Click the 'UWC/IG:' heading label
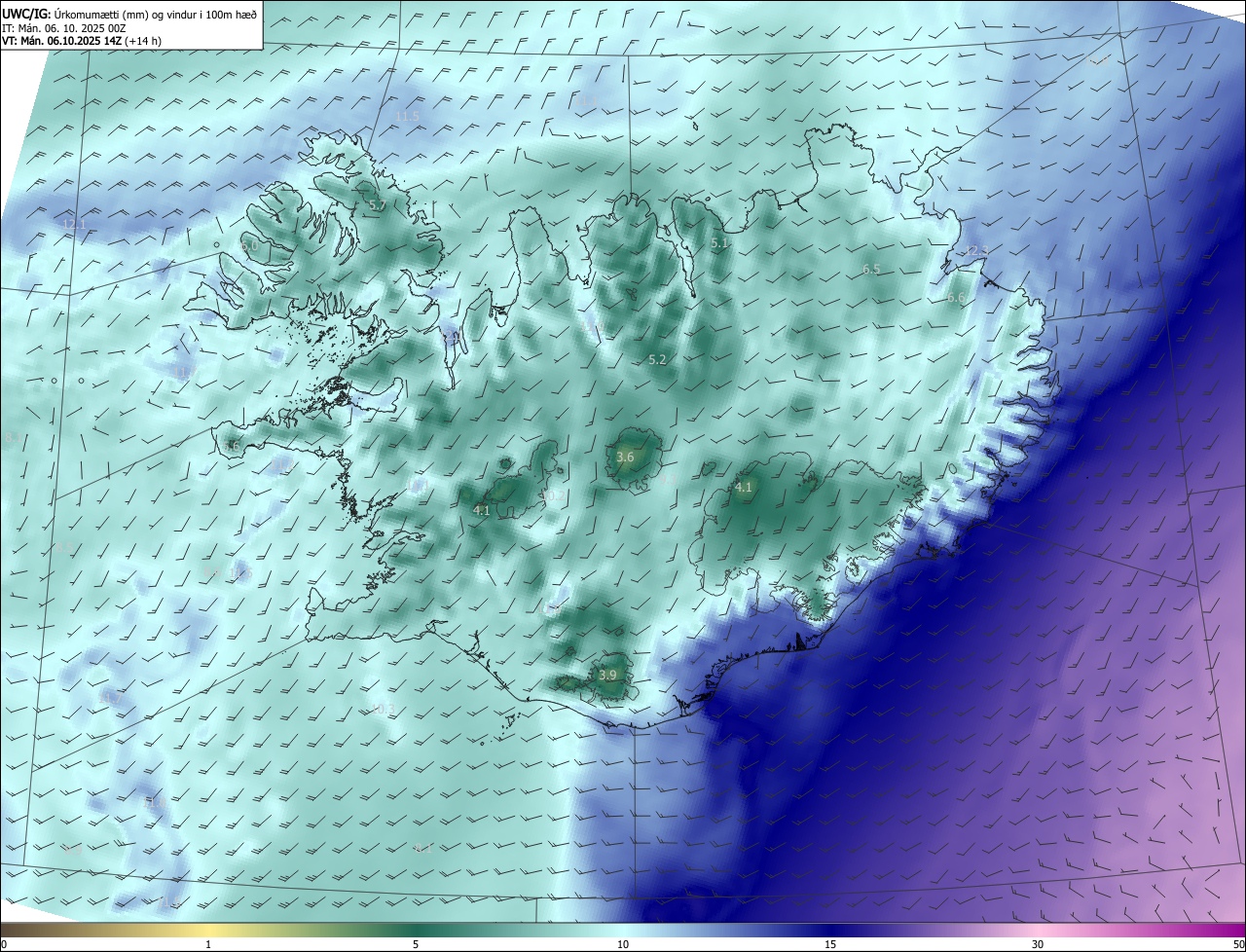 [x=26, y=14]
